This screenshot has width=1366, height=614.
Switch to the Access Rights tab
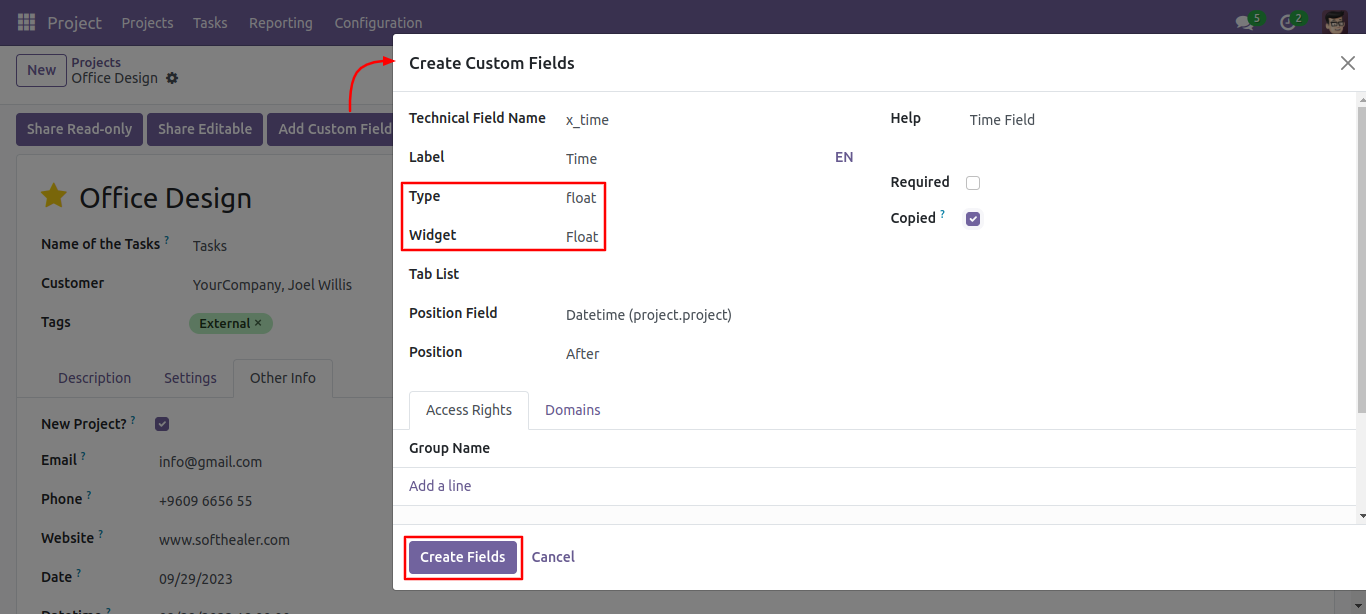coord(469,410)
